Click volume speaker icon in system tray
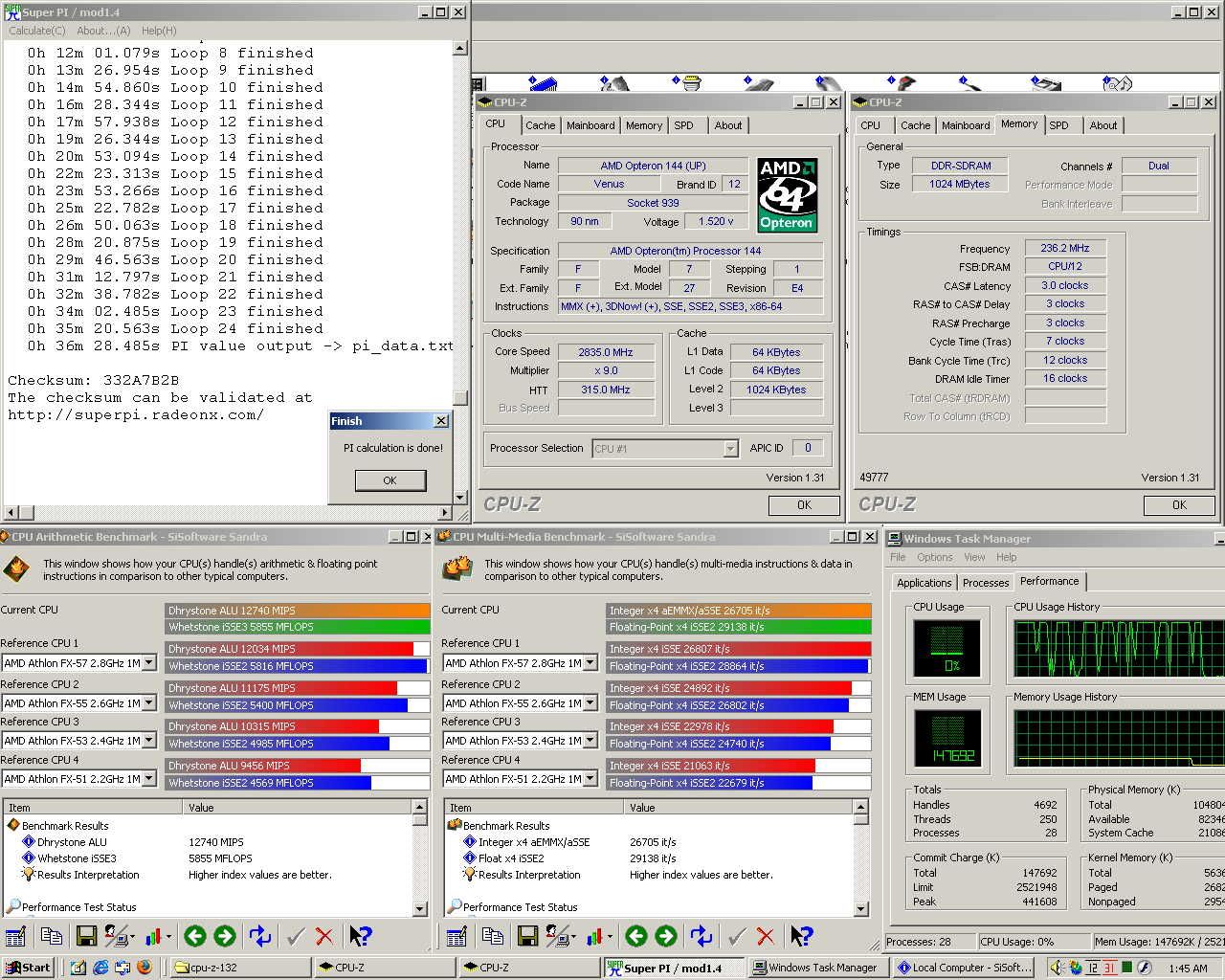This screenshot has width=1225, height=980. (x=1057, y=968)
